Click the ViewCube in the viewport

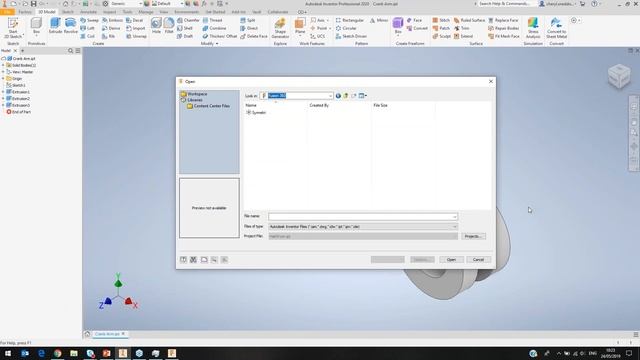pyautogui.click(x=619, y=76)
